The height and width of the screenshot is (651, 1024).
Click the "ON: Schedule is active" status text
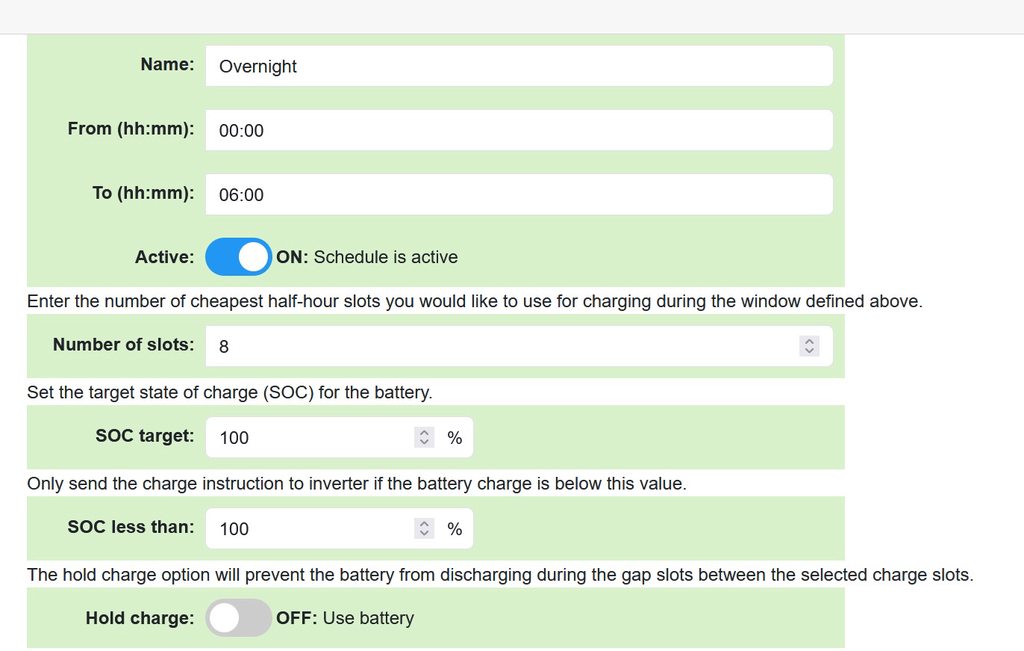coord(367,257)
